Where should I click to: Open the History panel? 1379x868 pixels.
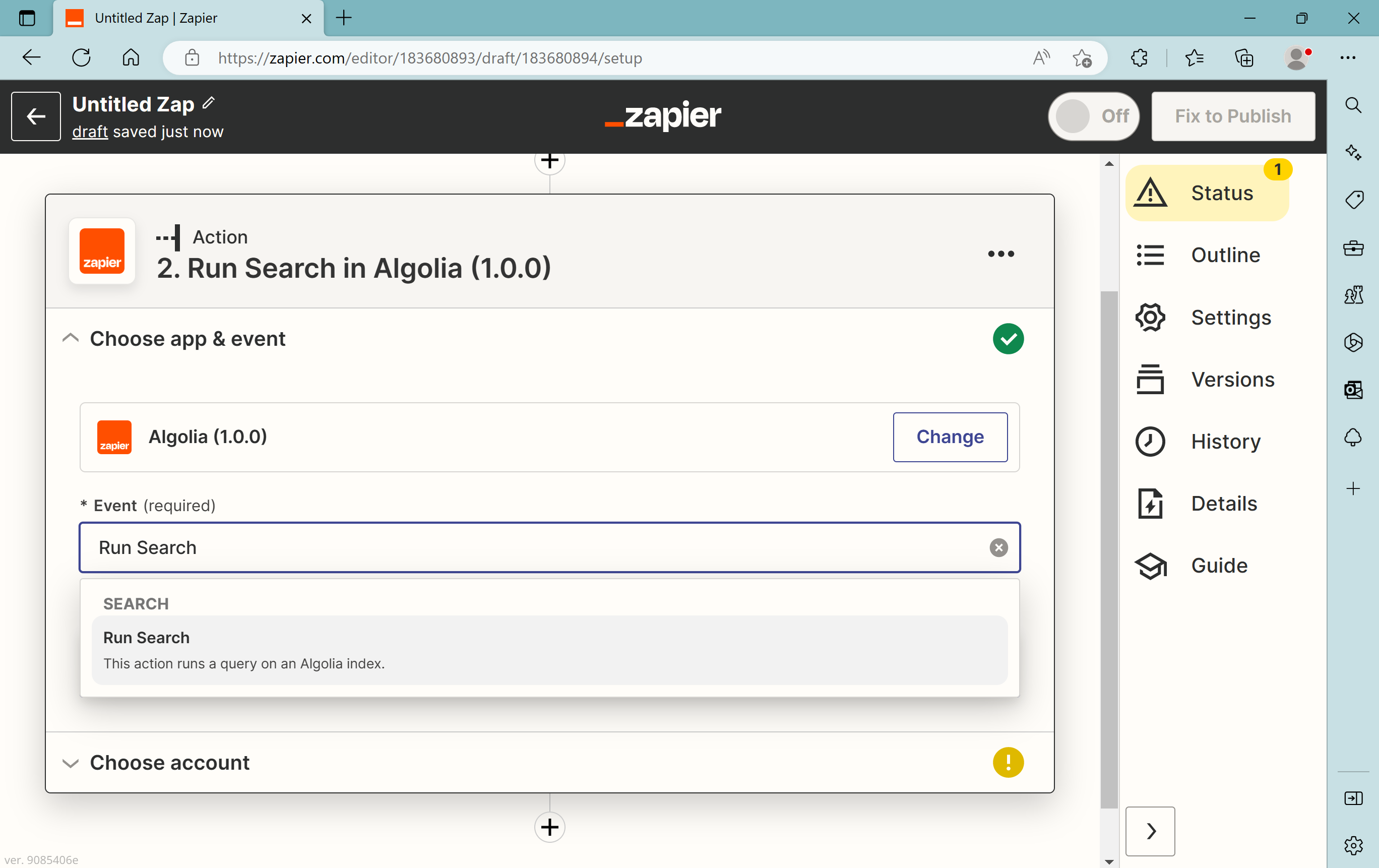coord(1207,442)
